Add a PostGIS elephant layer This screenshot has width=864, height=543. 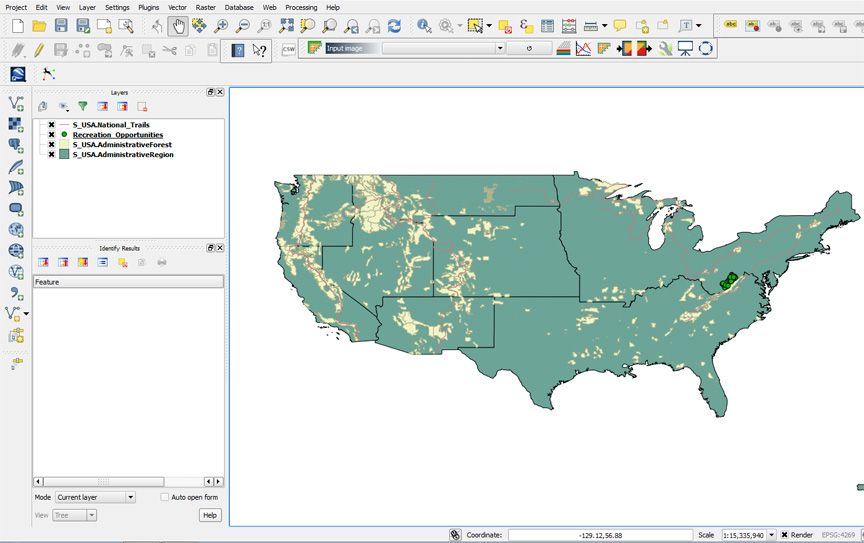point(16,146)
